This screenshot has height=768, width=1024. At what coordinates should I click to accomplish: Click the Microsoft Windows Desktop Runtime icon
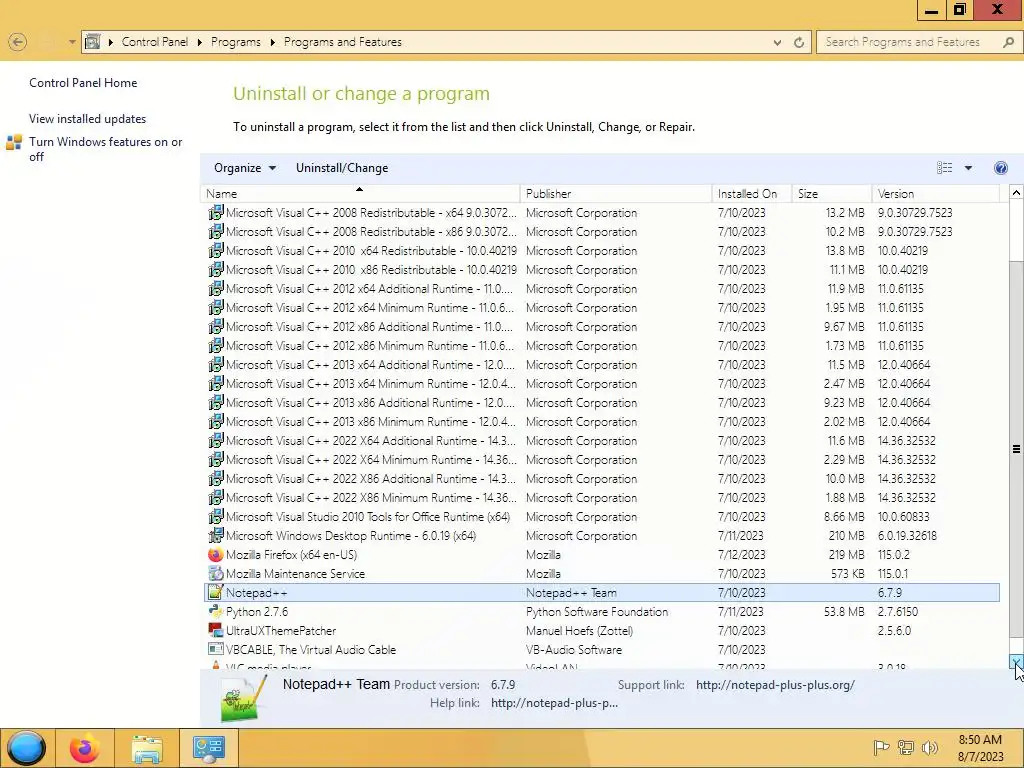[215, 536]
